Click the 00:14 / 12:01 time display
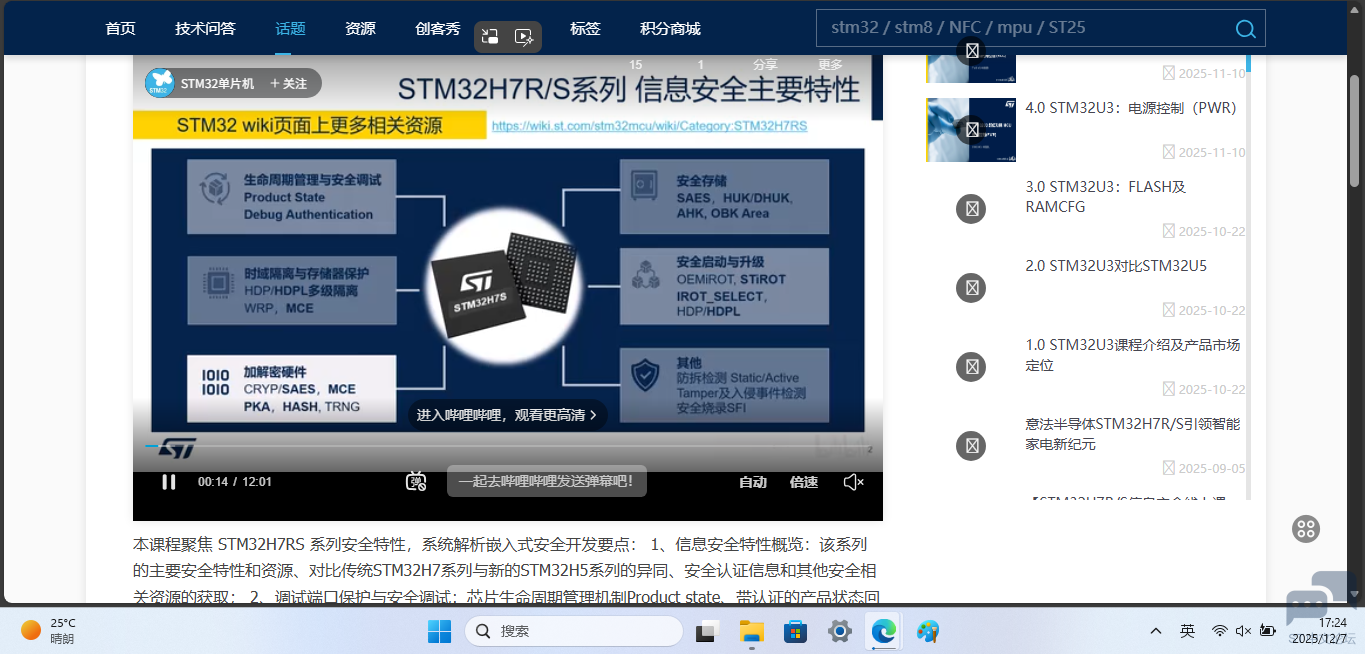This screenshot has width=1365, height=654. click(234, 482)
